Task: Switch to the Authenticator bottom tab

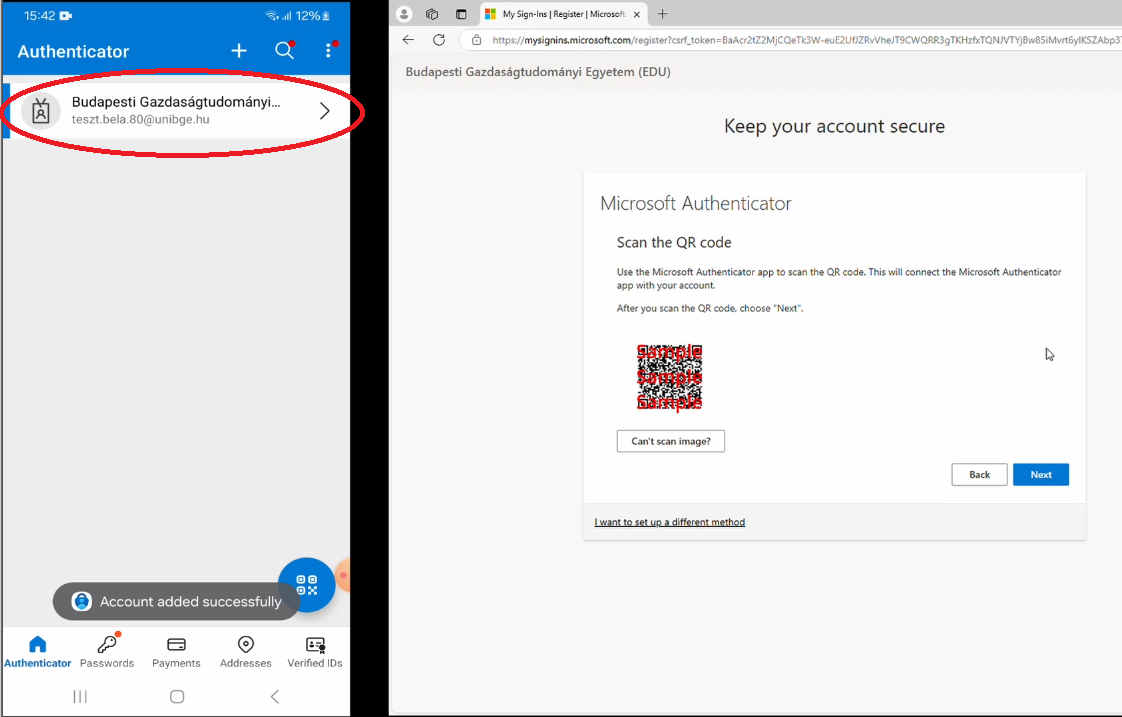Action: 38,652
